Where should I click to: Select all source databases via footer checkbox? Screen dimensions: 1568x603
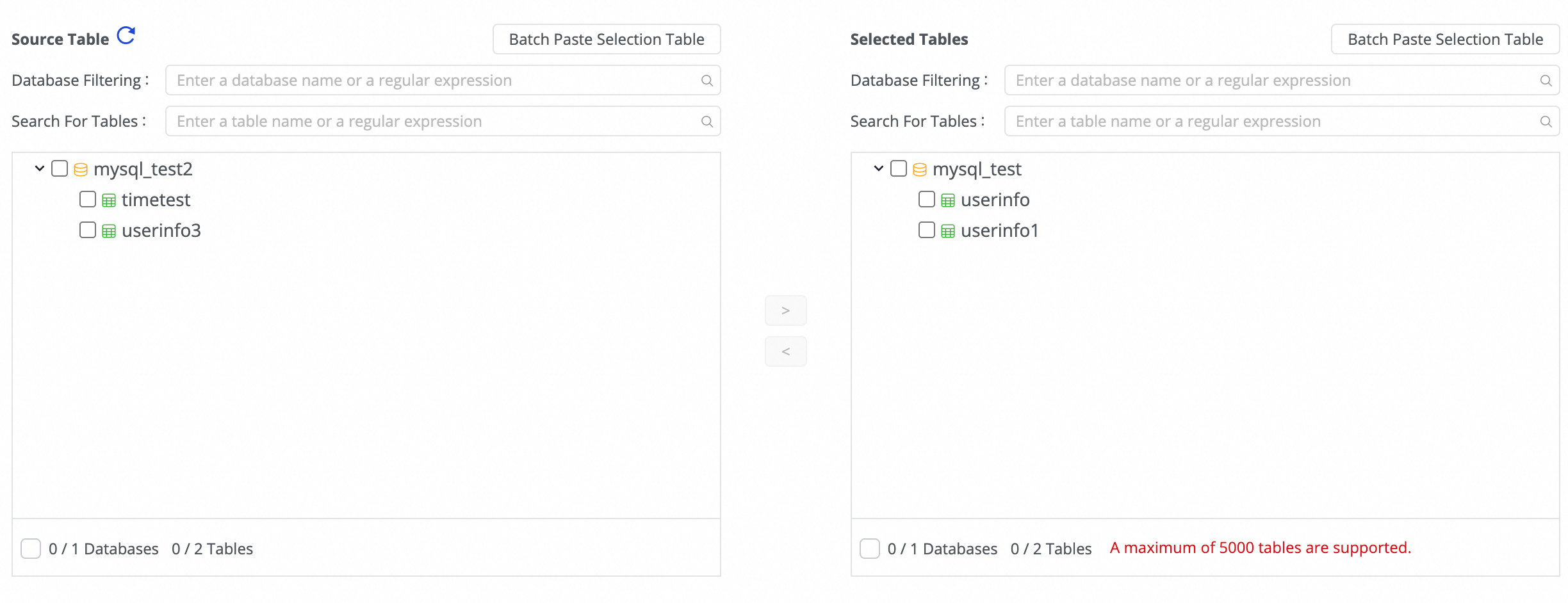coord(31,549)
